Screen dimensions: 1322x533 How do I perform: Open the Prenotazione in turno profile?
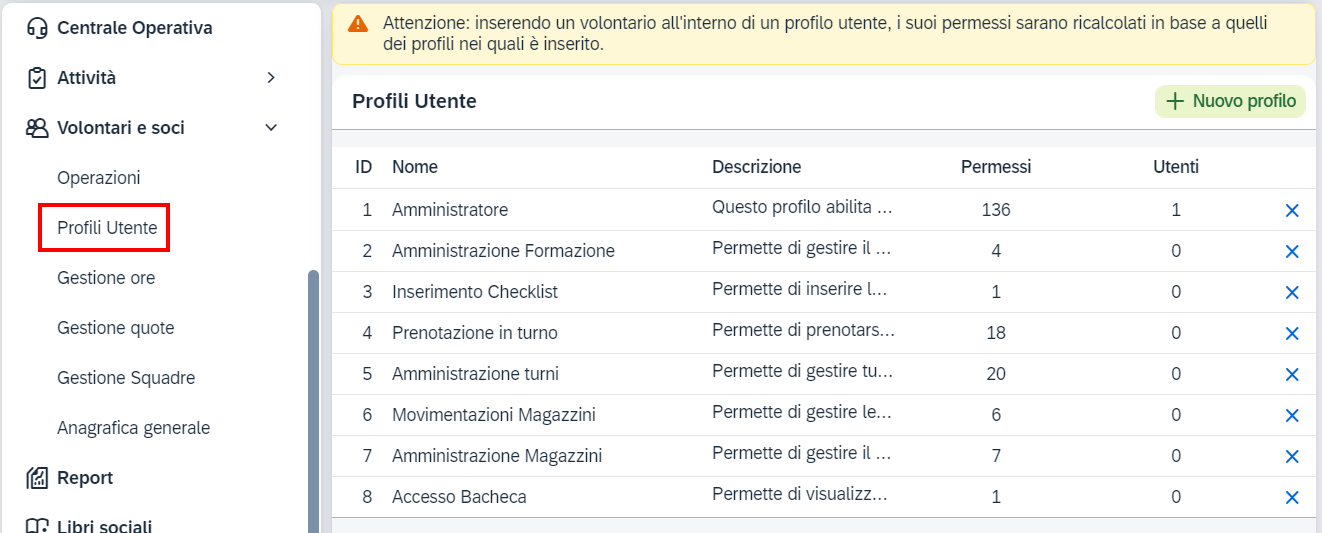click(474, 333)
